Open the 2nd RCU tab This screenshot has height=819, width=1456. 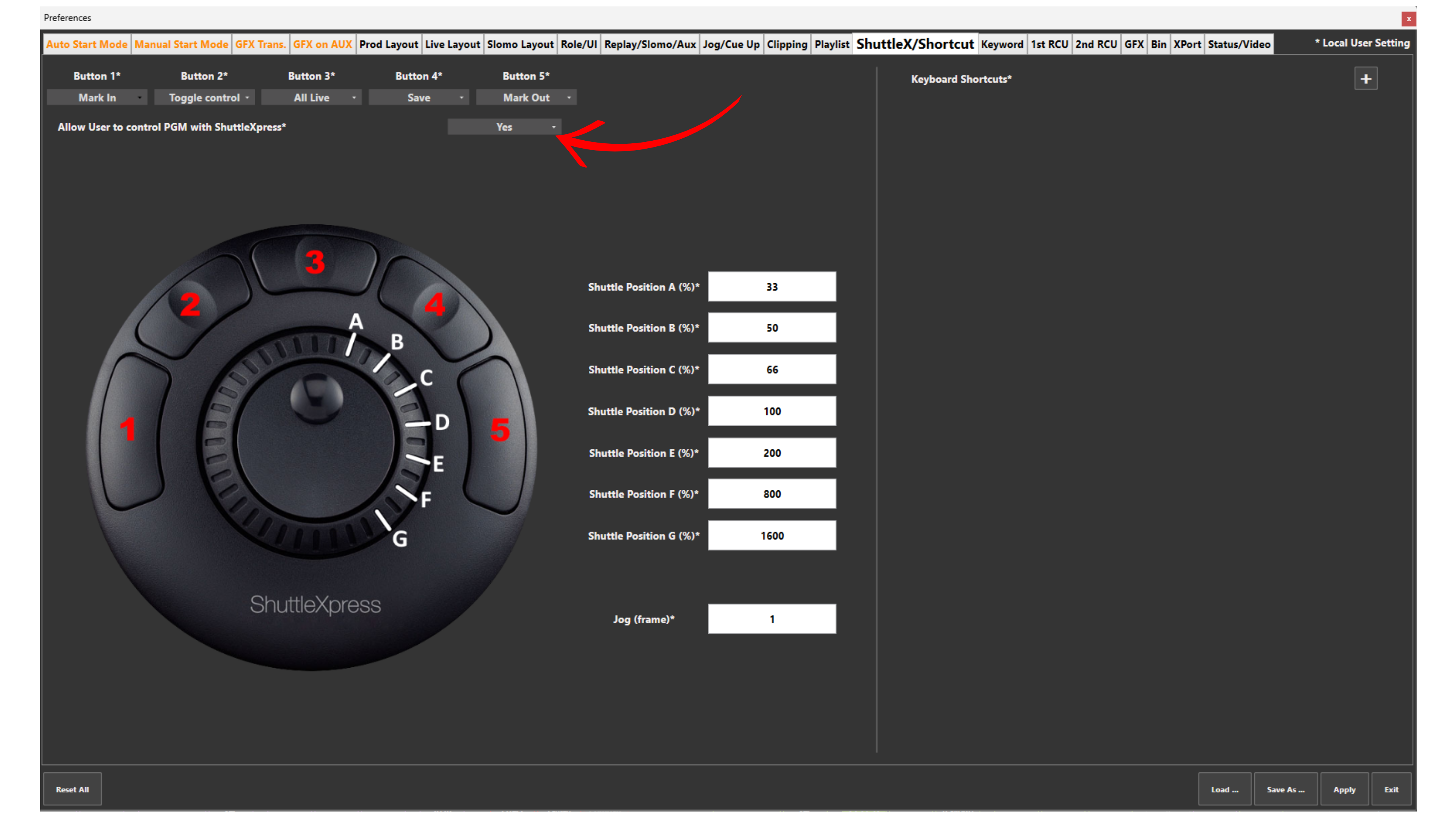(1097, 44)
